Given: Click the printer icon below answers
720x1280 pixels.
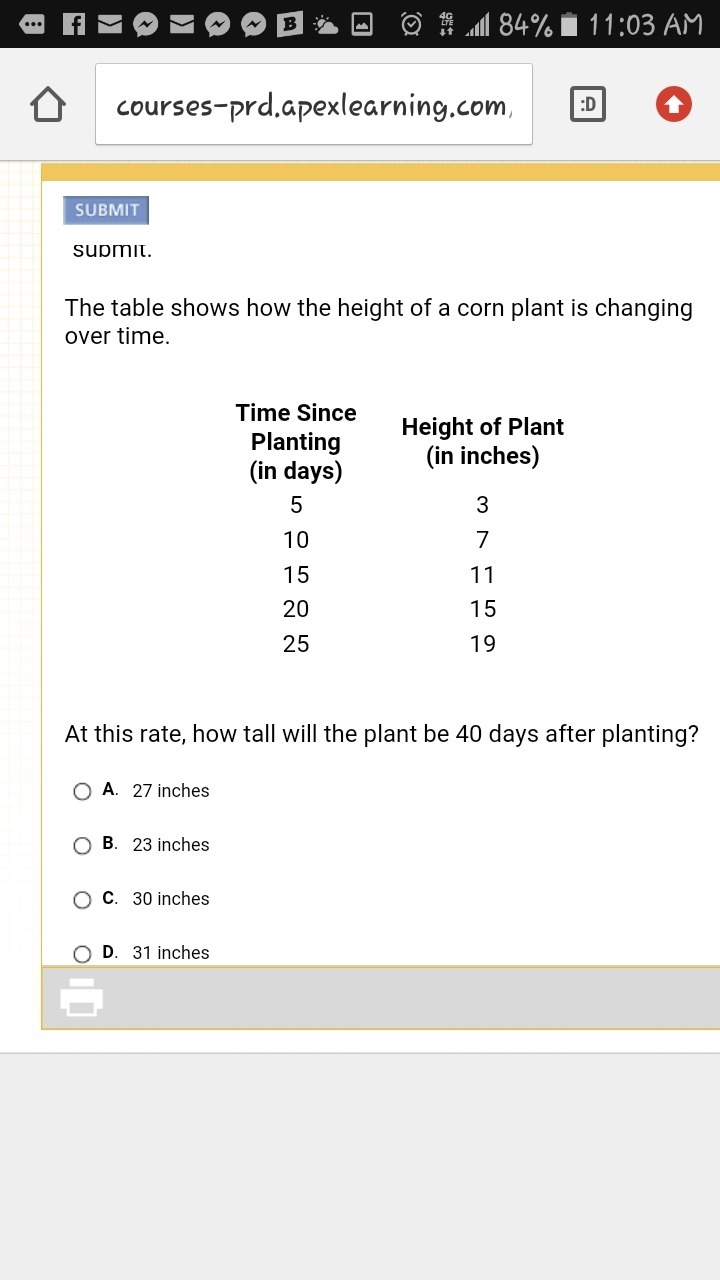Looking at the screenshot, I should click(x=82, y=997).
